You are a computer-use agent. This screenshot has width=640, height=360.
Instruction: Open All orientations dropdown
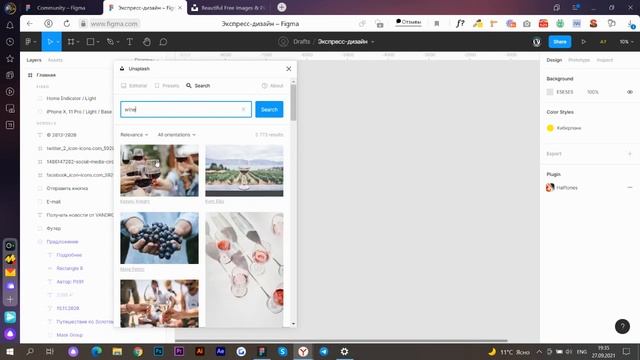(x=176, y=135)
